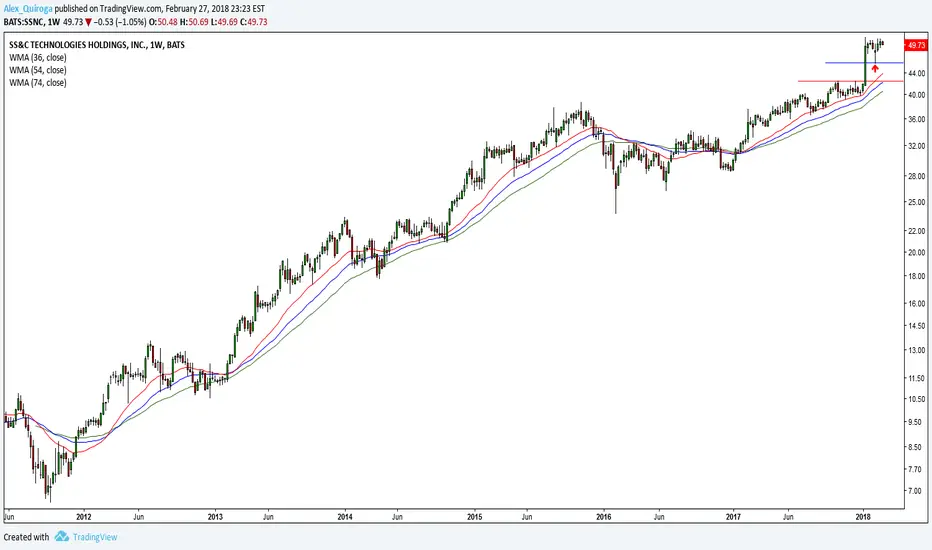Click the 11.50 price axis label

click(917, 378)
